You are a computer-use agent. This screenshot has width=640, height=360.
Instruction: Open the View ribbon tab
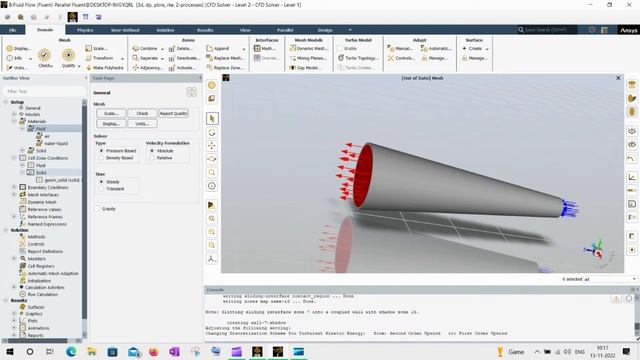[x=245, y=30]
